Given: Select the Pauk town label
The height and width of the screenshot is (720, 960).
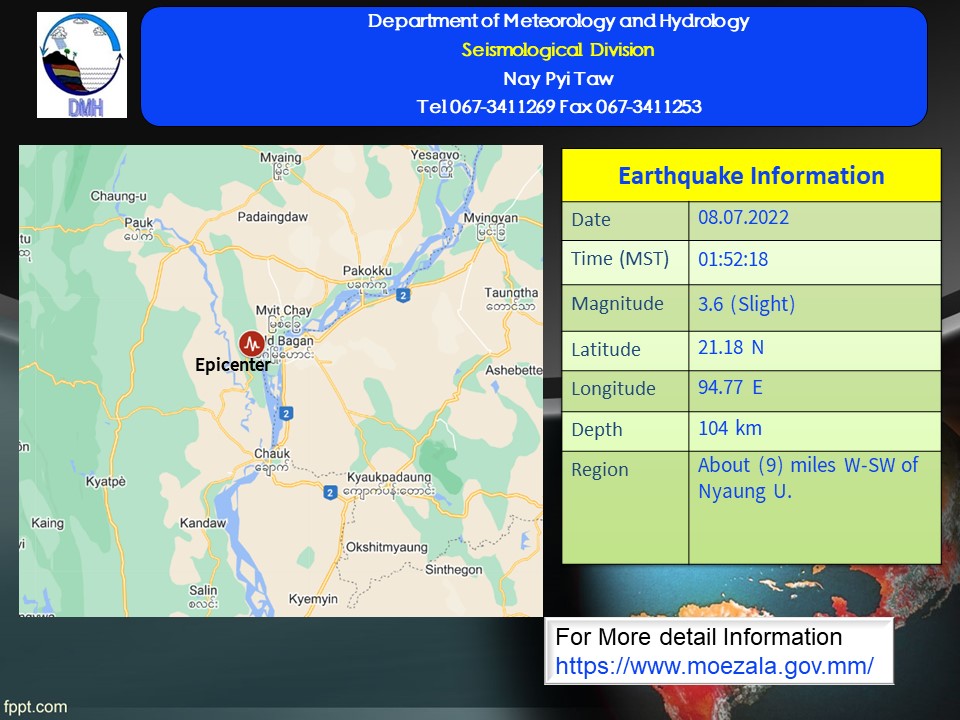Looking at the screenshot, I should (138, 222).
